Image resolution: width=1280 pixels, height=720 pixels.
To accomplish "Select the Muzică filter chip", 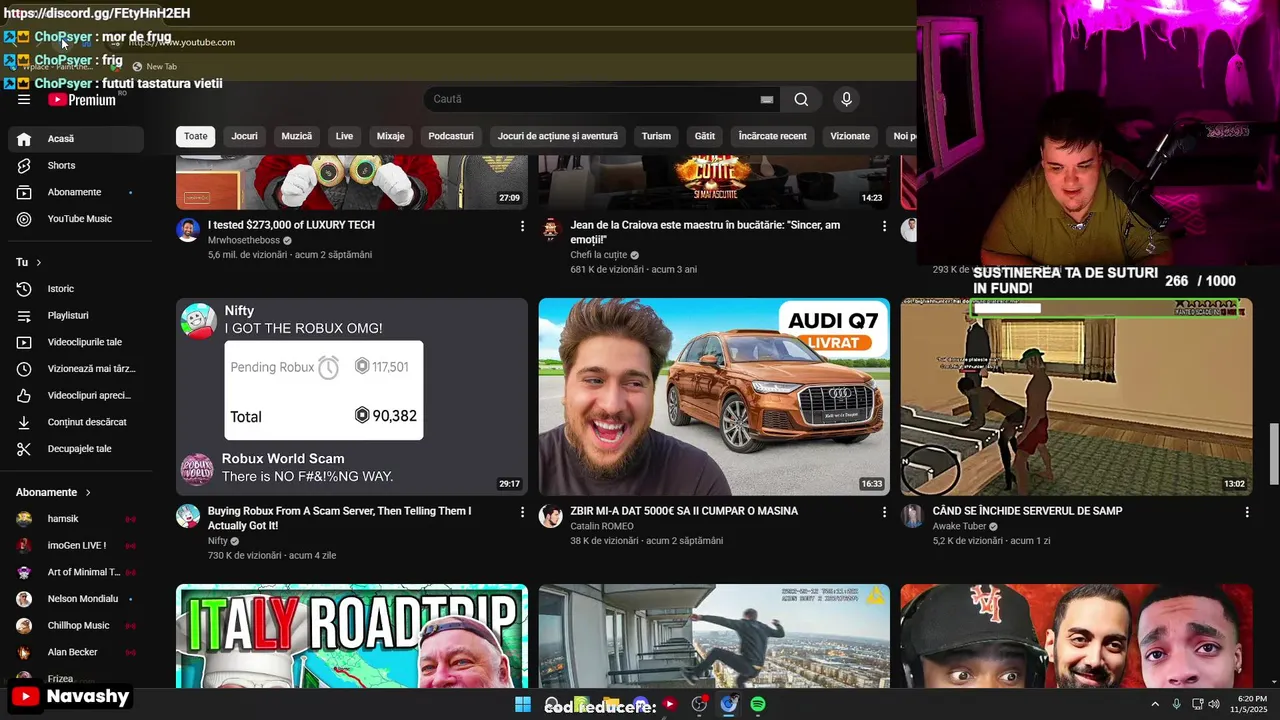I will 297,136.
